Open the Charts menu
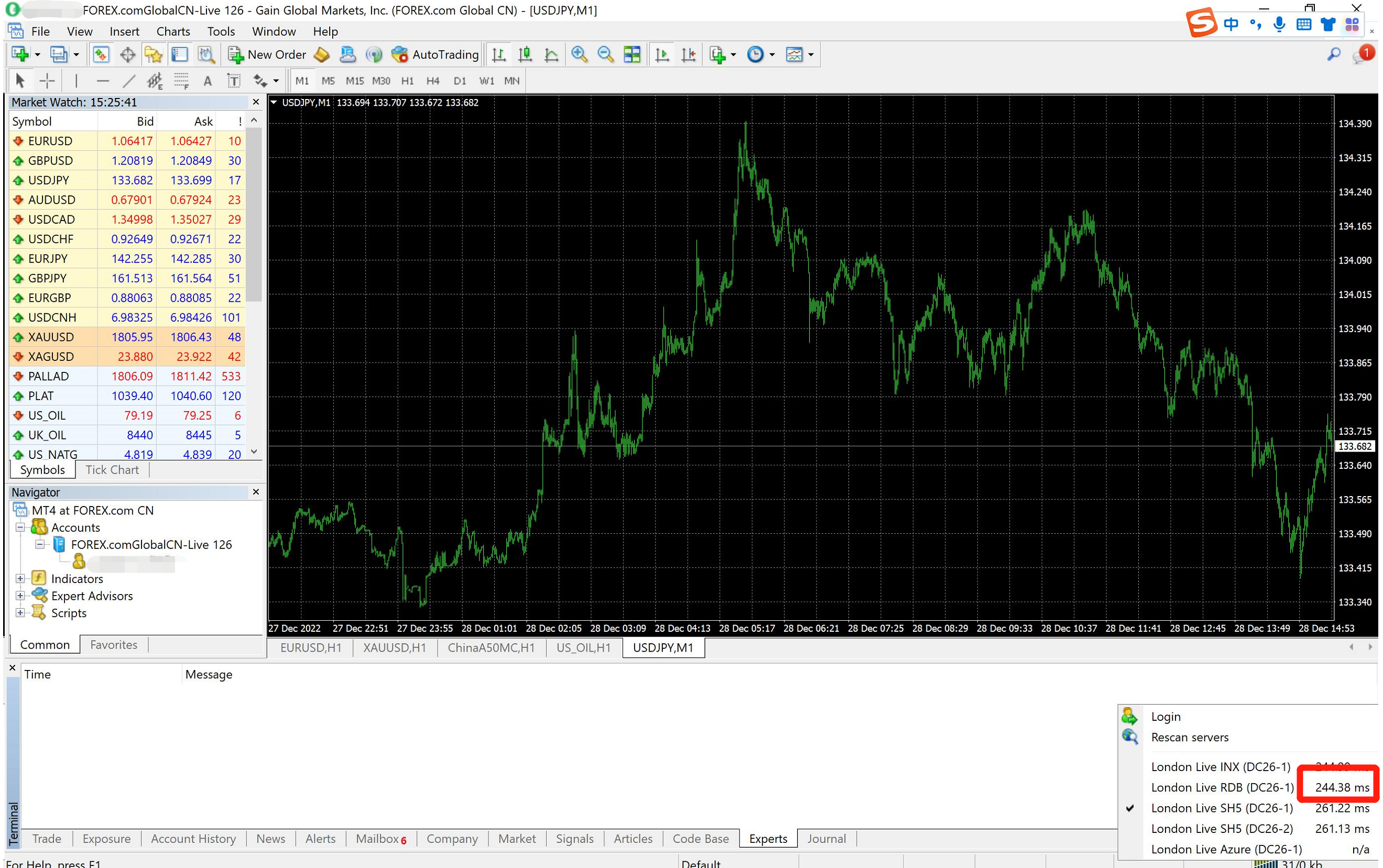Image resolution: width=1383 pixels, height=868 pixels. (173, 31)
